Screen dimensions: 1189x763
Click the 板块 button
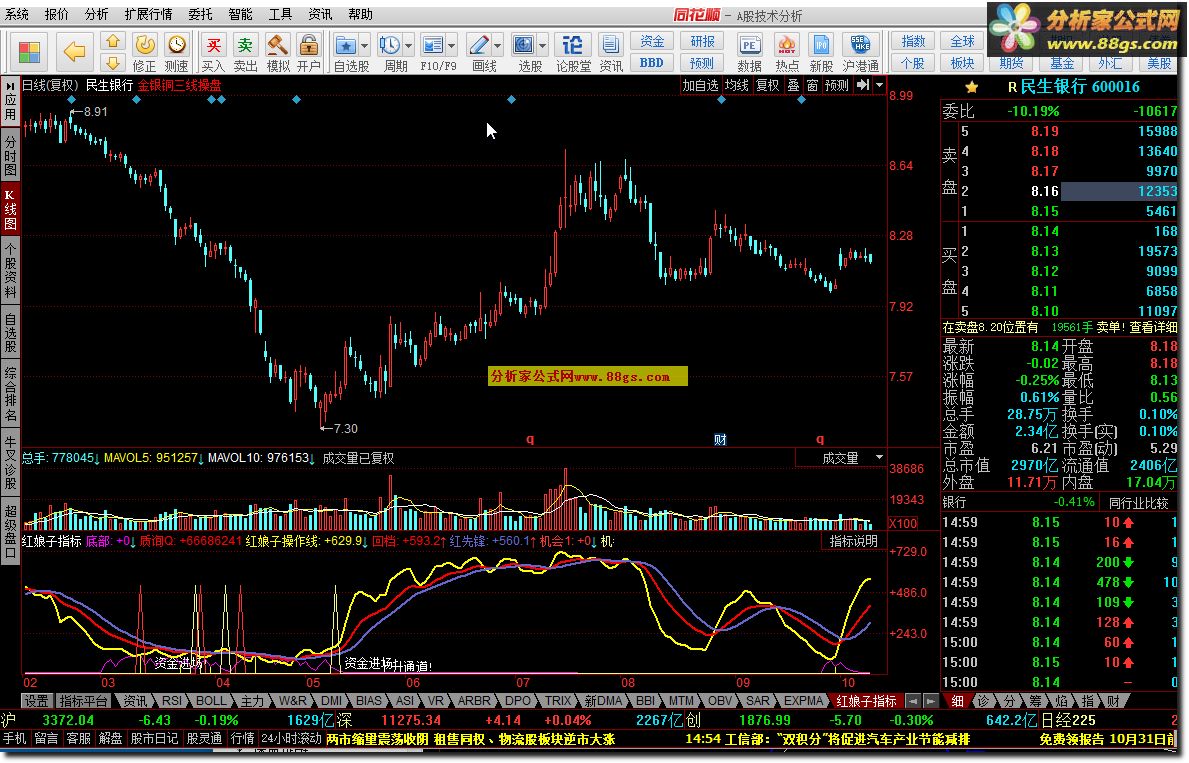[962, 63]
